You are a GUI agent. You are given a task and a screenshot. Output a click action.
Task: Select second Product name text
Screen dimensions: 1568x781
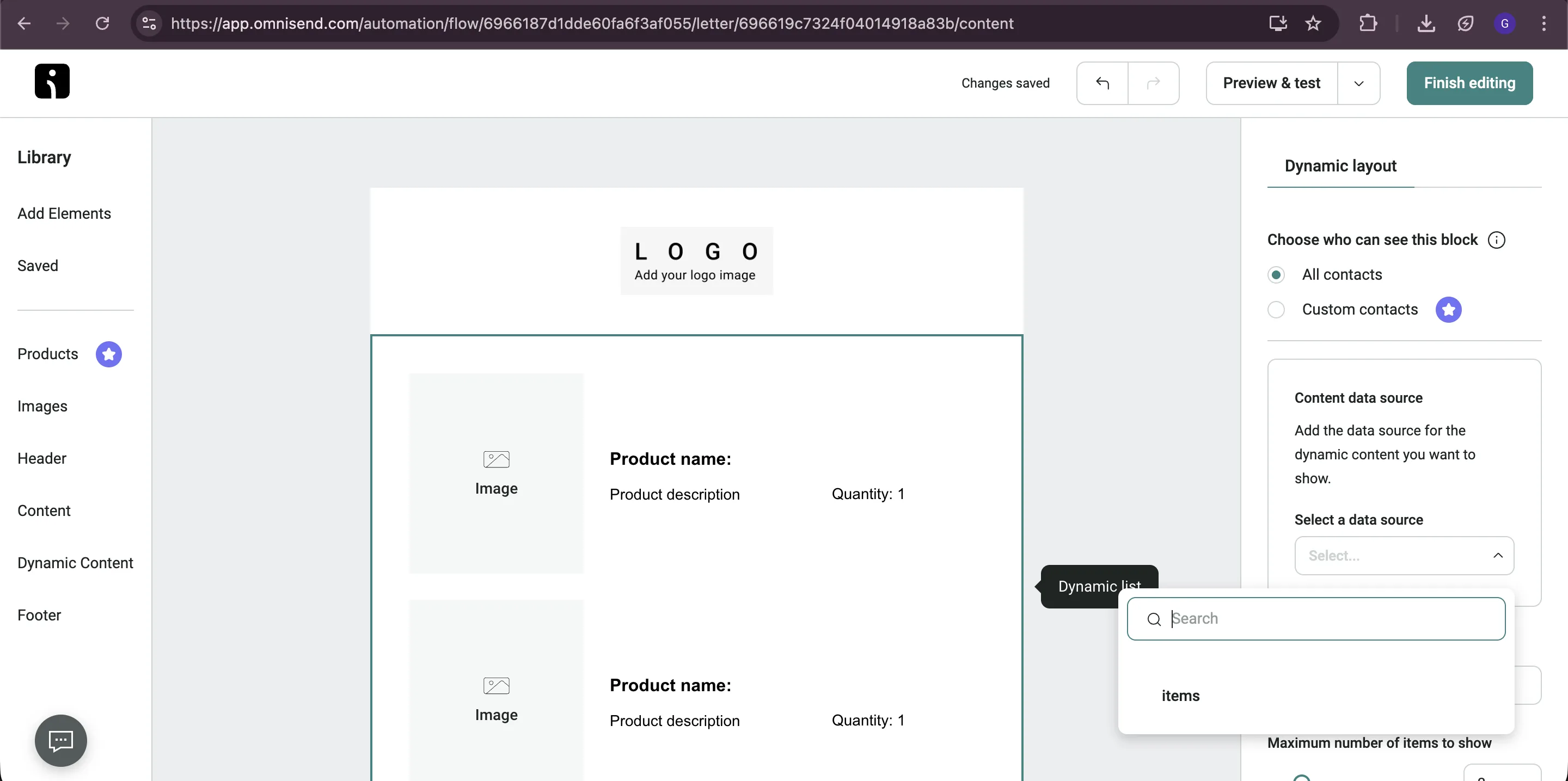(670, 685)
